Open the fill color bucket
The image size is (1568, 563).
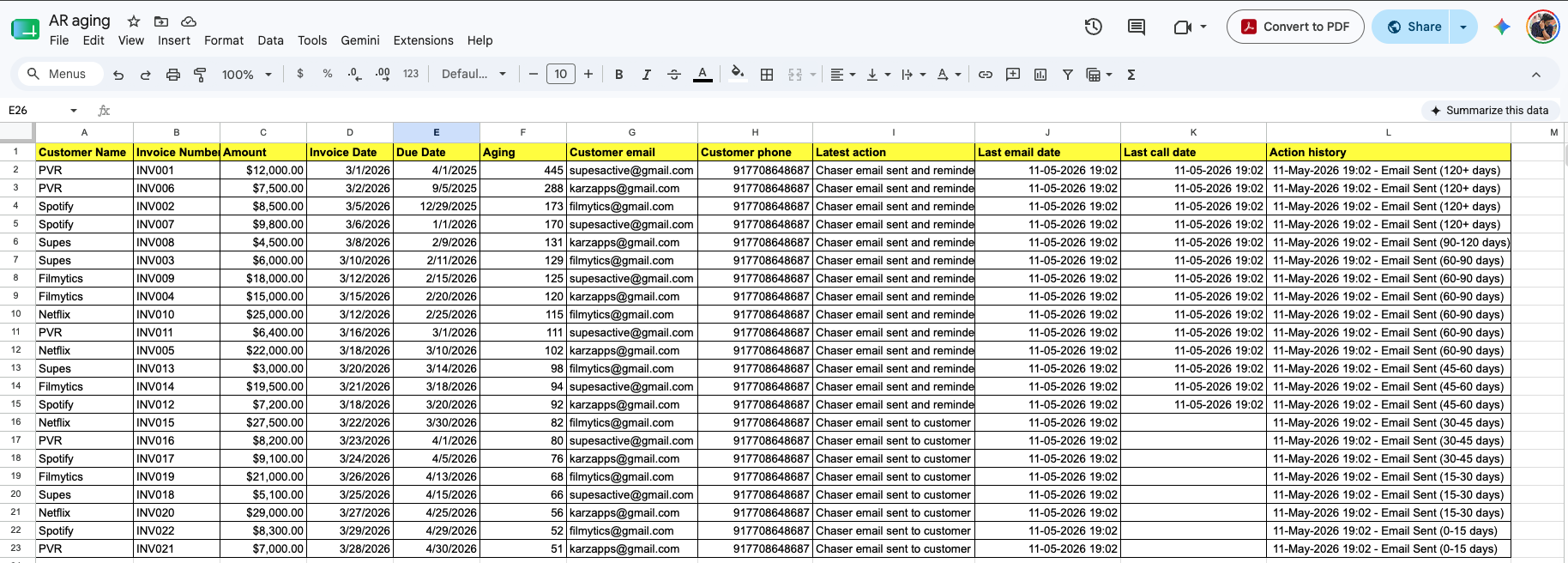[x=738, y=73]
